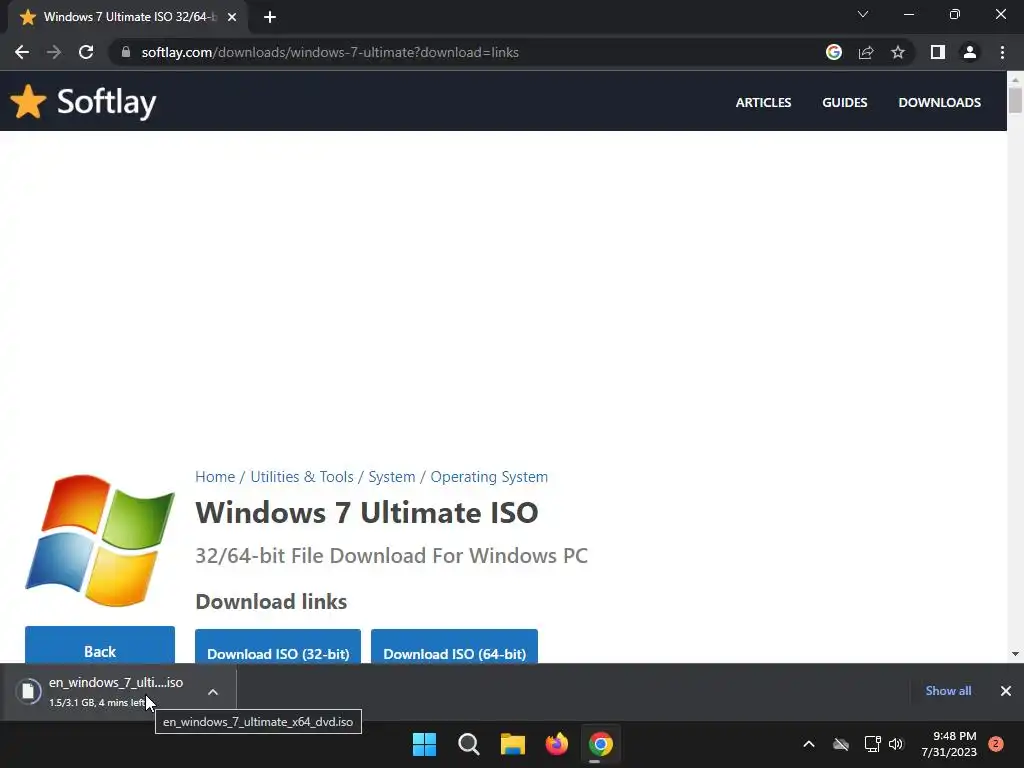Open the ARTICLES menu

pos(763,103)
